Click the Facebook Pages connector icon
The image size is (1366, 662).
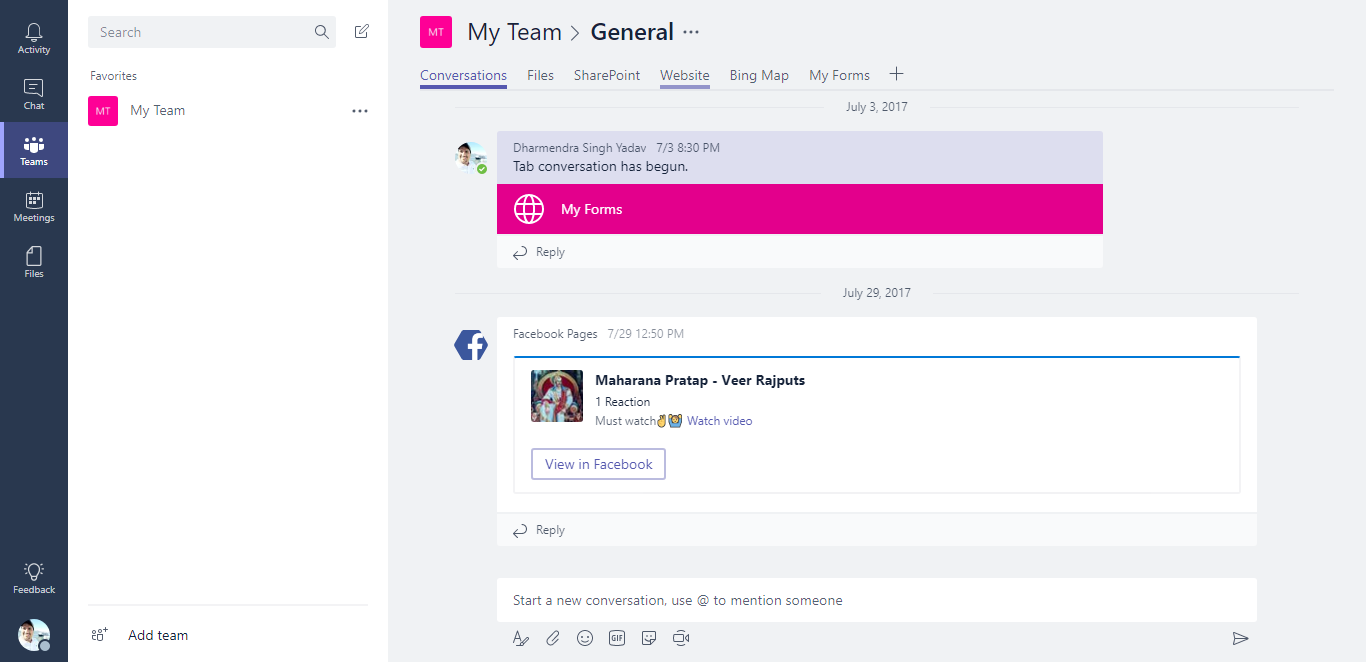tap(471, 345)
